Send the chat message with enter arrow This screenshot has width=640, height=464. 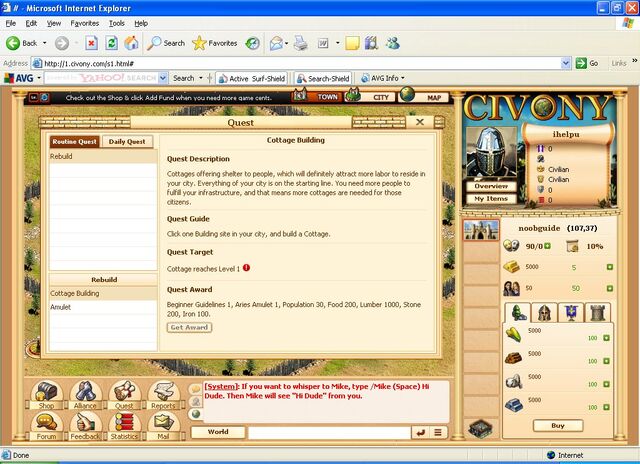[420, 432]
